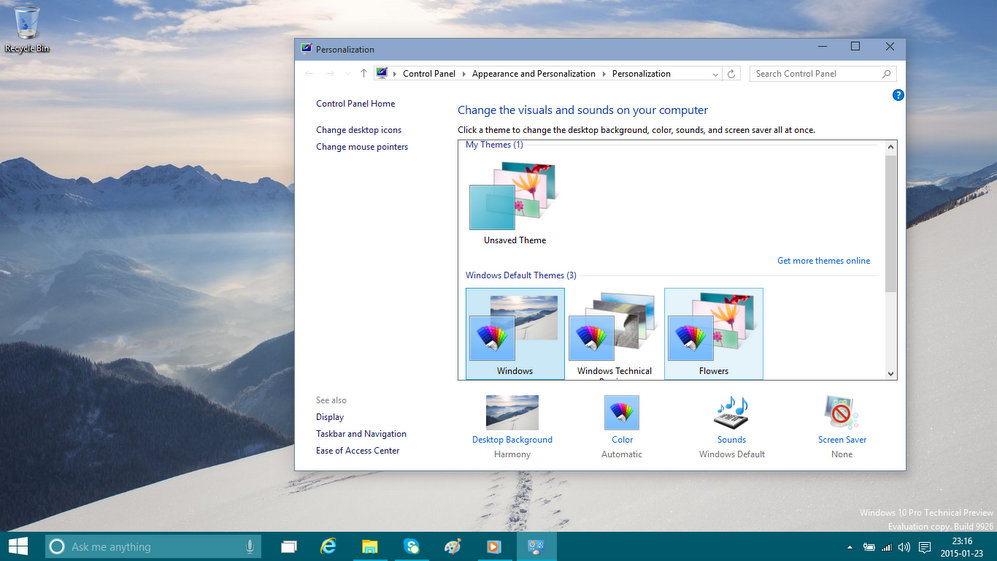Click Appearance and Personalization in breadcrumb
This screenshot has height=561, width=997.
point(533,74)
